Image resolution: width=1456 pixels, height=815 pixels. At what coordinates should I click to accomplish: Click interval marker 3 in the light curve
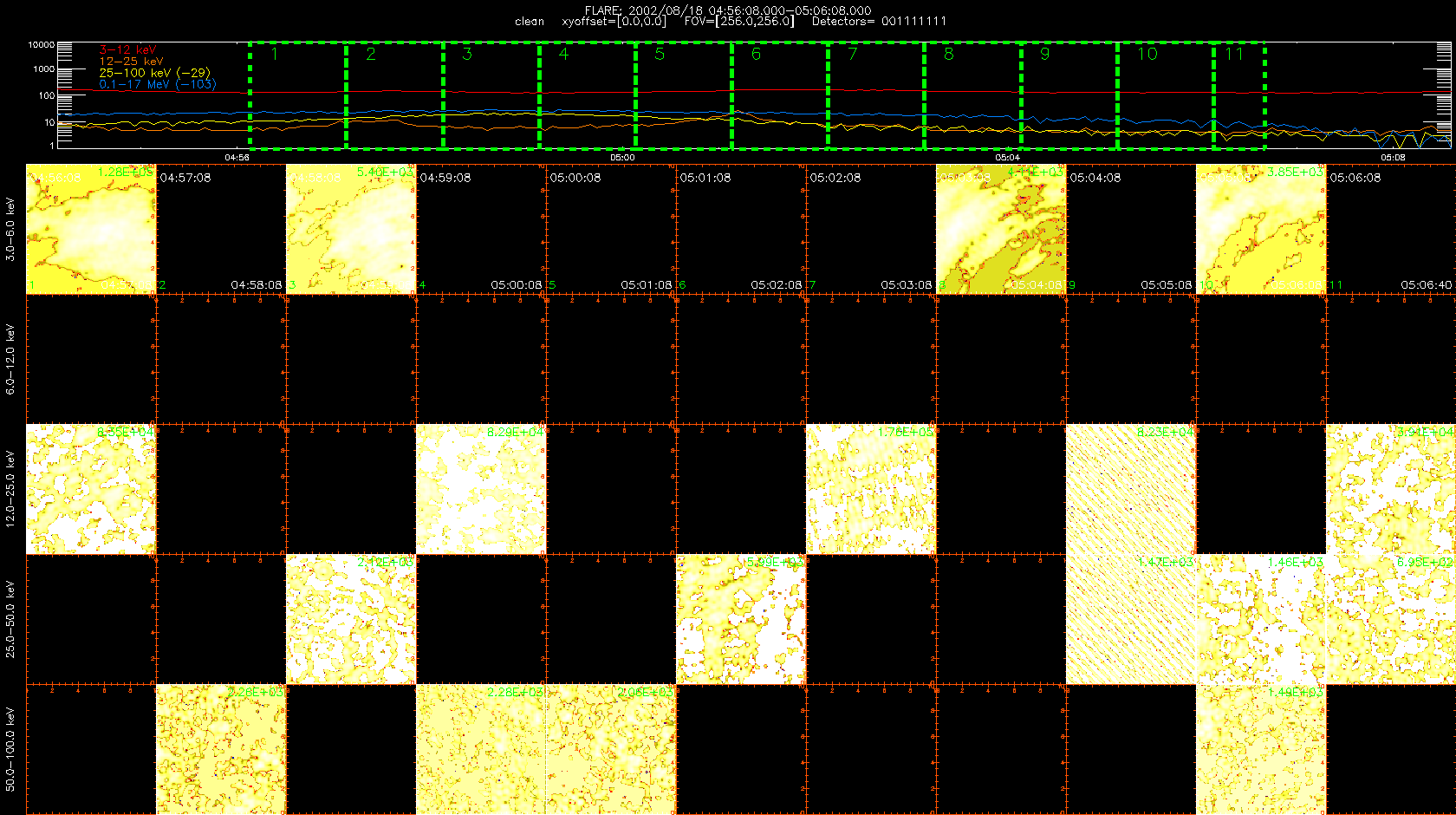click(x=467, y=55)
